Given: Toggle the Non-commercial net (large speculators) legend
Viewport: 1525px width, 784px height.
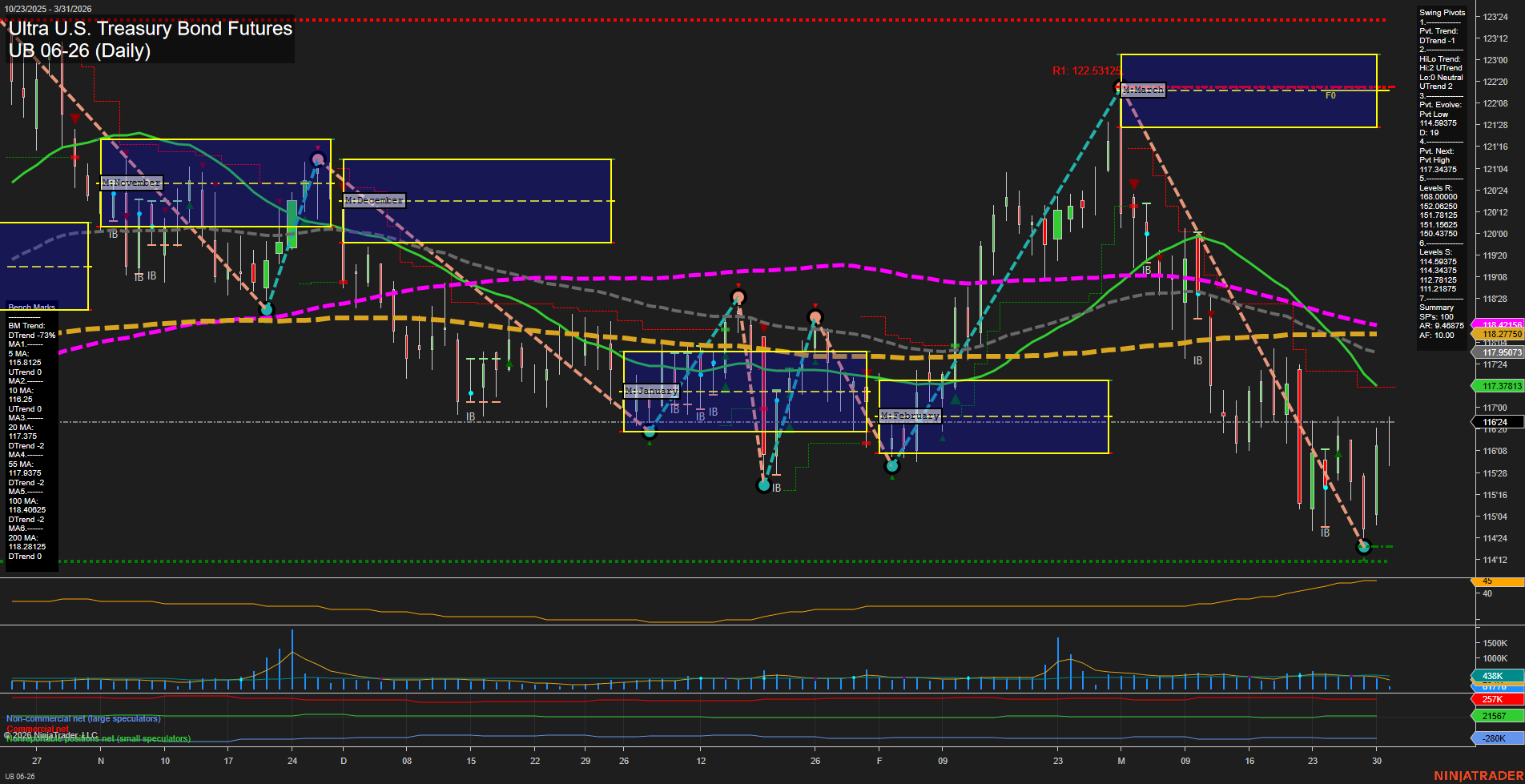Looking at the screenshot, I should point(82,718).
